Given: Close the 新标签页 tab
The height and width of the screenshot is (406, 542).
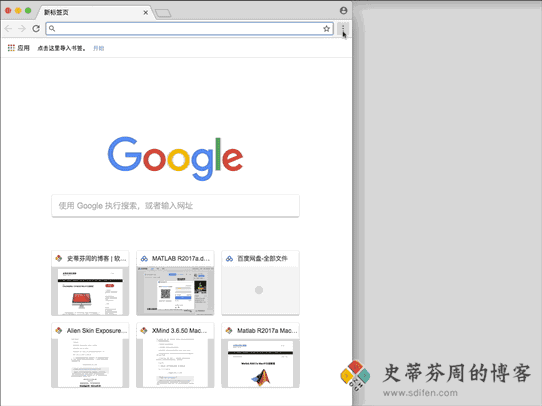Looking at the screenshot, I should click(146, 12).
